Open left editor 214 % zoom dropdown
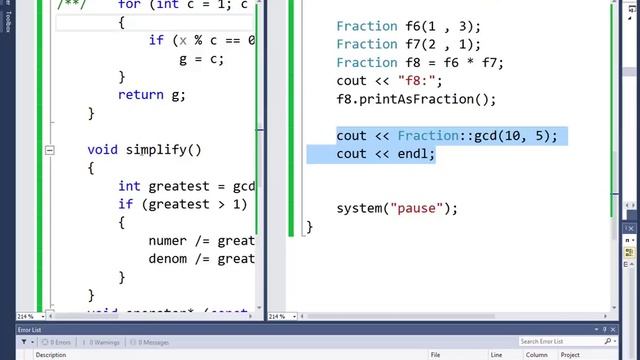The width and height of the screenshot is (640, 360). click(42, 316)
